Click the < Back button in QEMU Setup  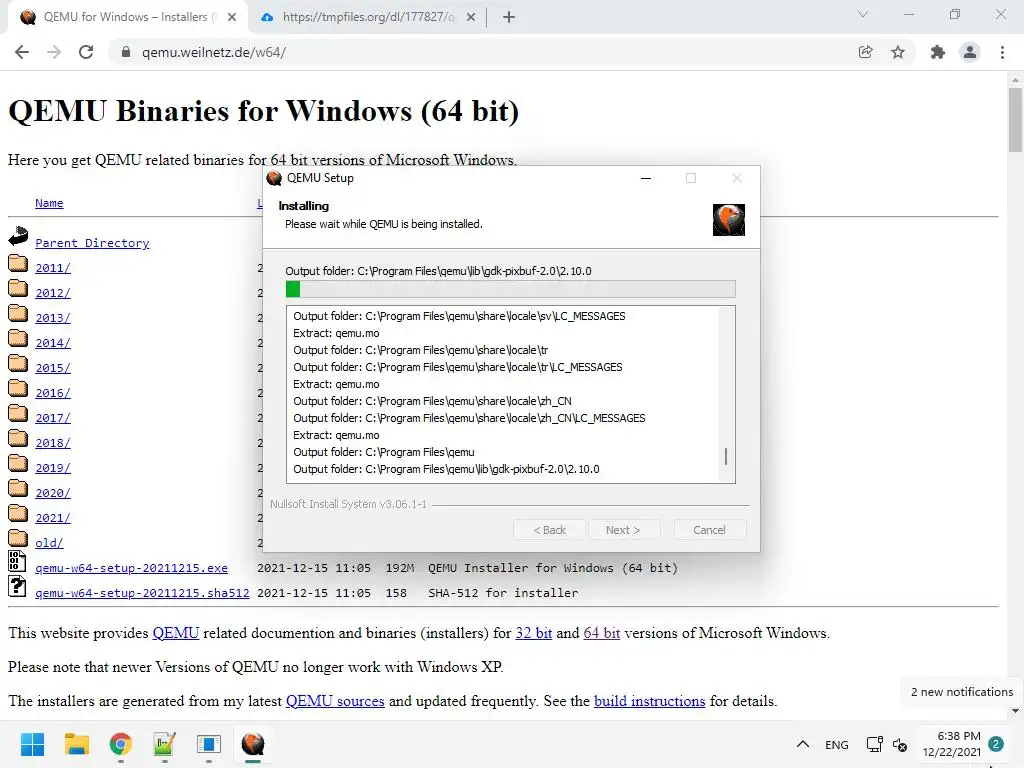point(549,530)
